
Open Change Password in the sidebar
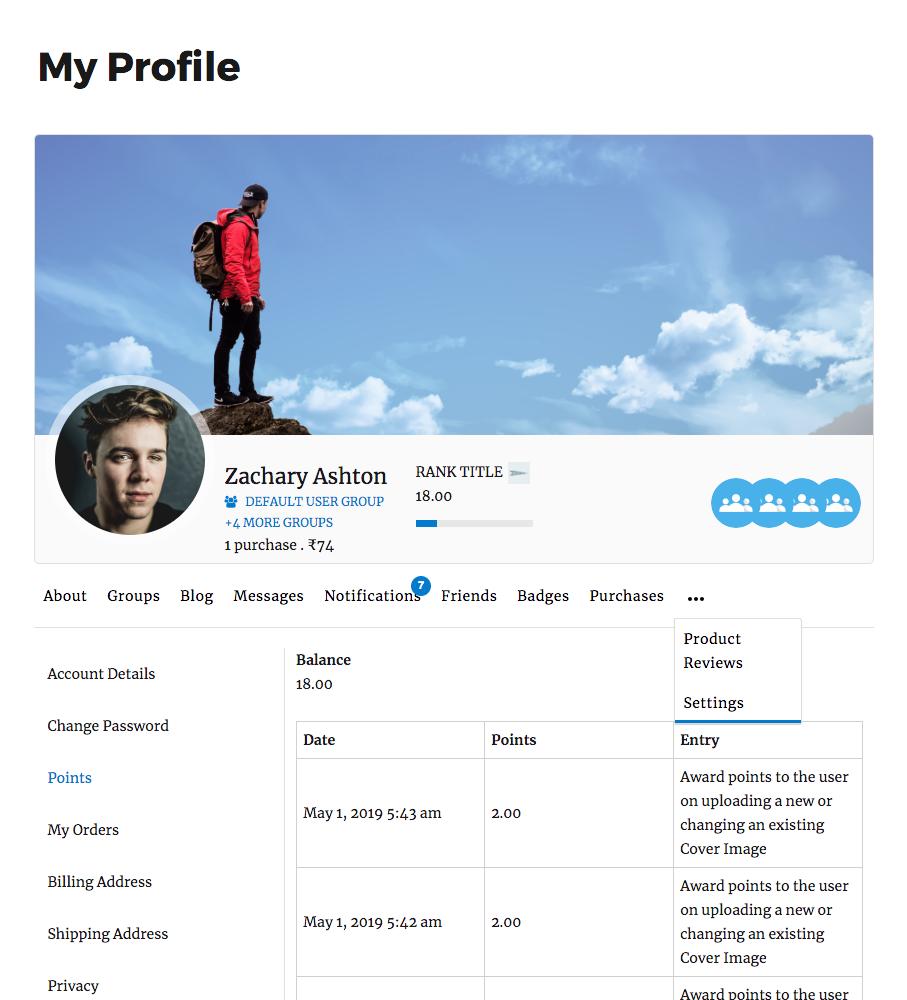pyautogui.click(x=108, y=726)
